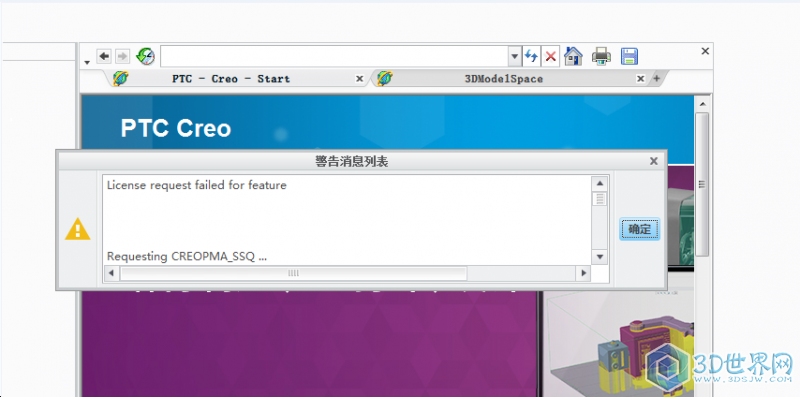
Task: Click message list vertical scroll up arrow
Action: click(600, 183)
